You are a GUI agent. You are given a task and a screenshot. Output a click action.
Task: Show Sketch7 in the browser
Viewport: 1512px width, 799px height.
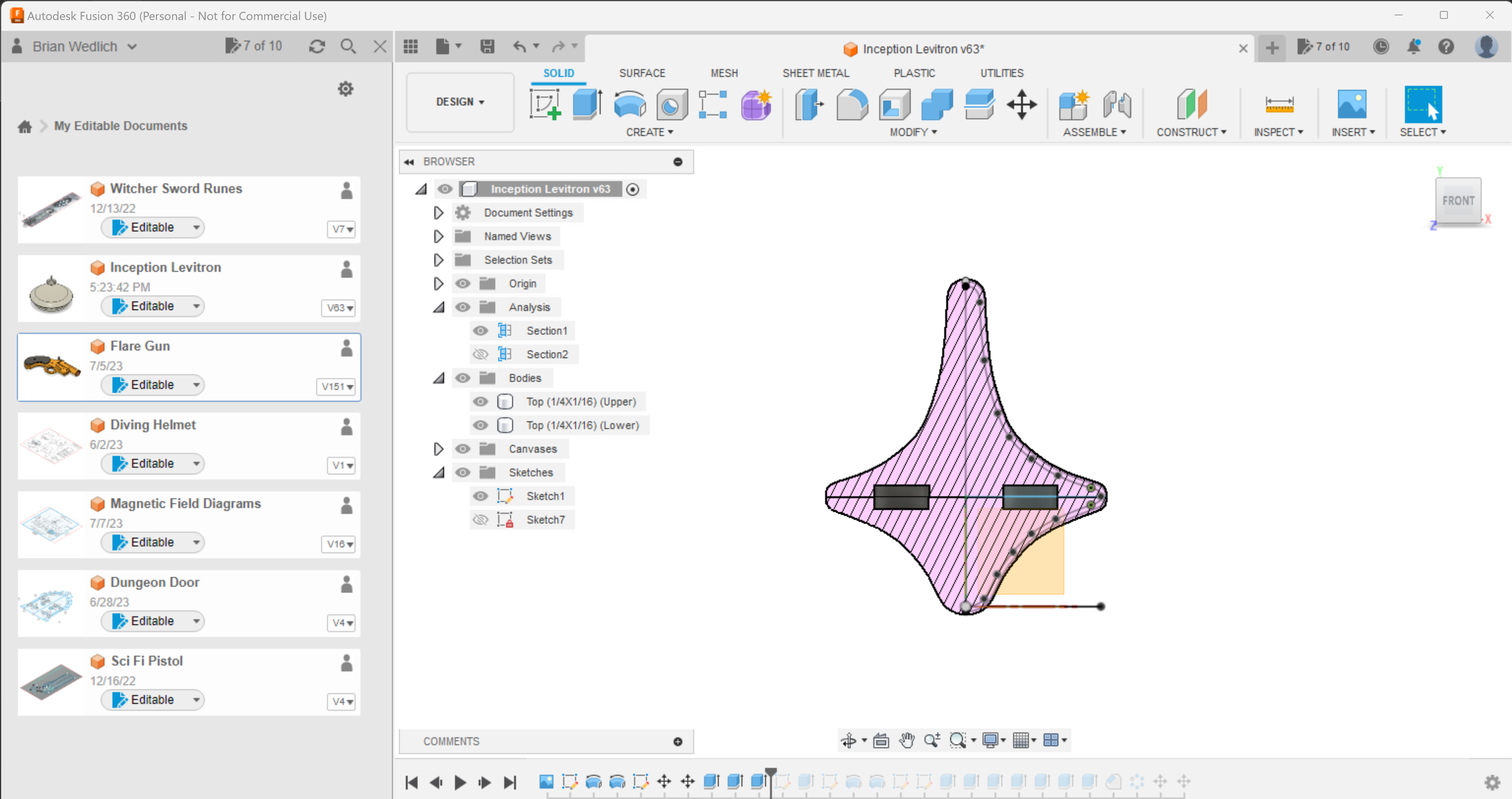click(481, 519)
